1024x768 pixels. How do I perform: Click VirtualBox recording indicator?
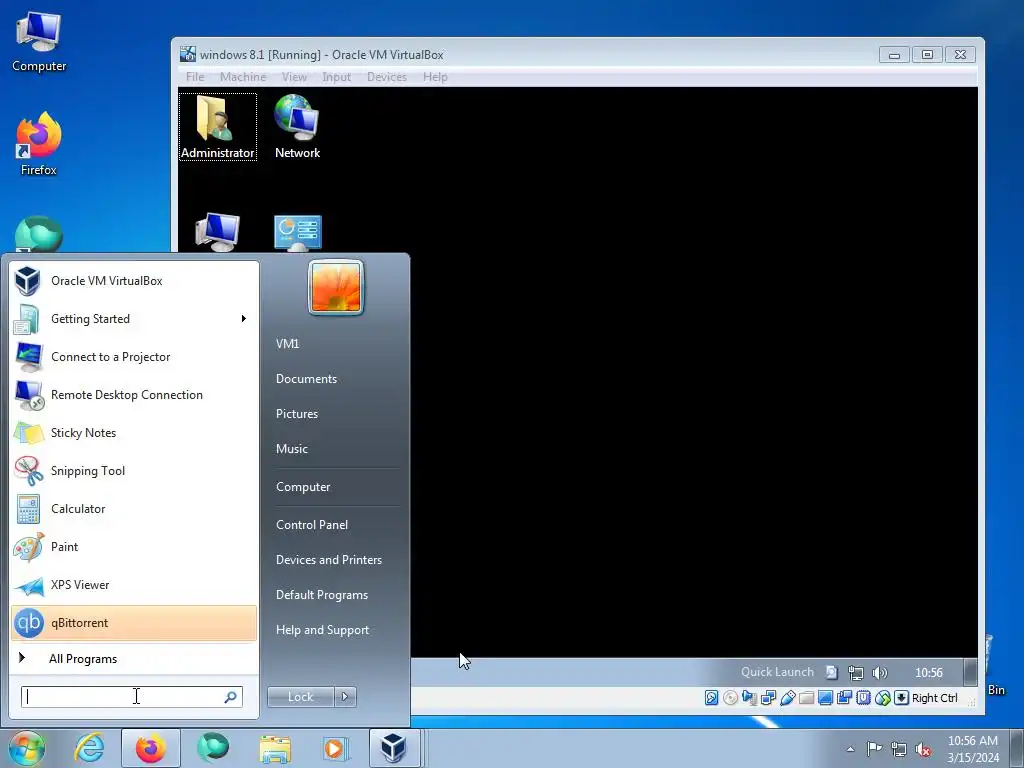(844, 698)
